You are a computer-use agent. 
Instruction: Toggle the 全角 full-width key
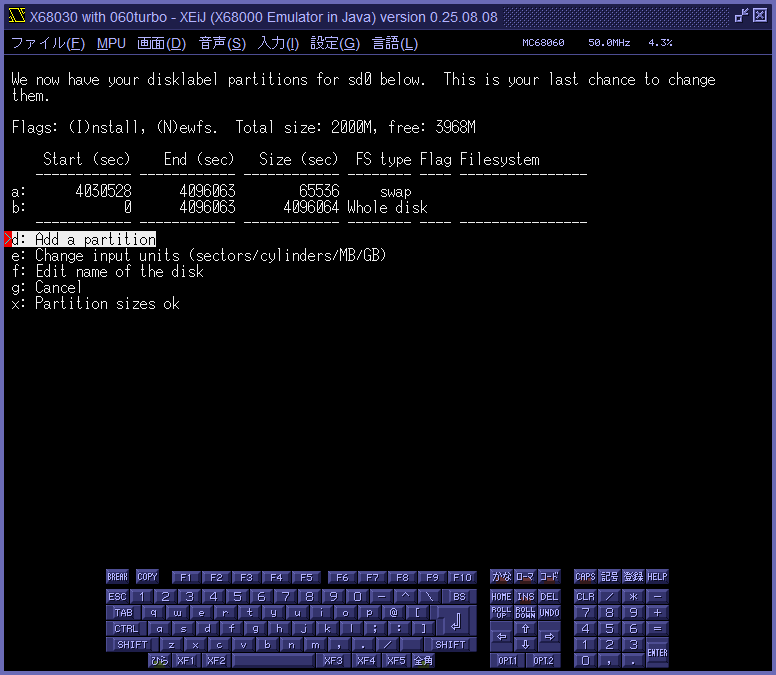pos(423,660)
